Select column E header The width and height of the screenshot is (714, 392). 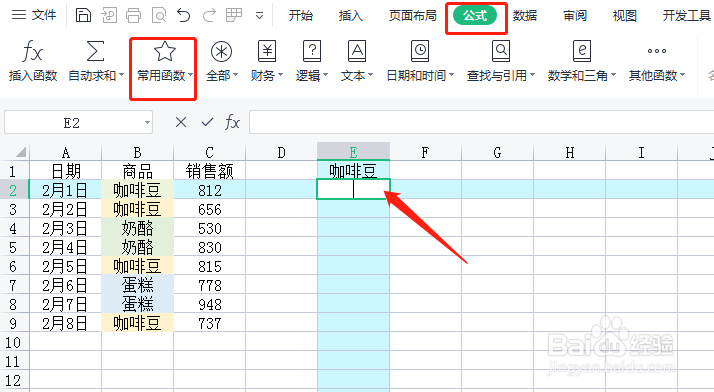click(353, 152)
